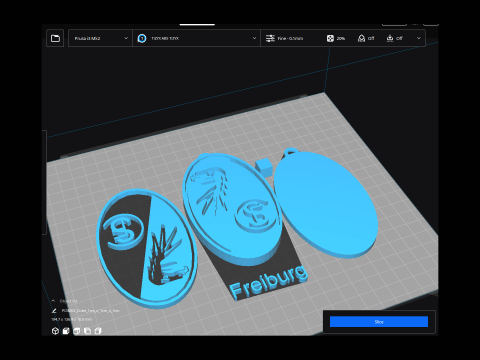
Task: Switch to 3D perspective view cube icon
Action: pyautogui.click(x=55, y=331)
